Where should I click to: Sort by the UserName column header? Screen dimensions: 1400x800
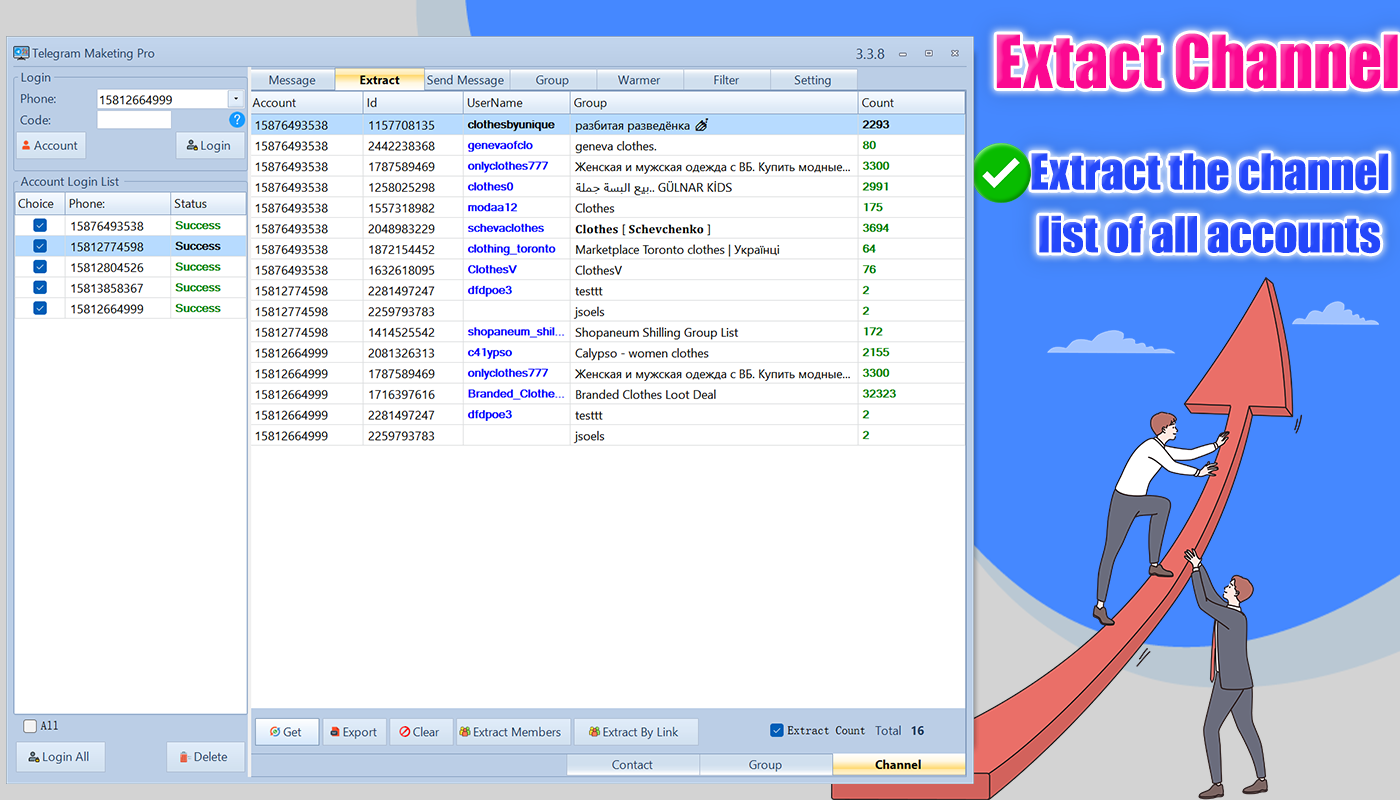[517, 103]
